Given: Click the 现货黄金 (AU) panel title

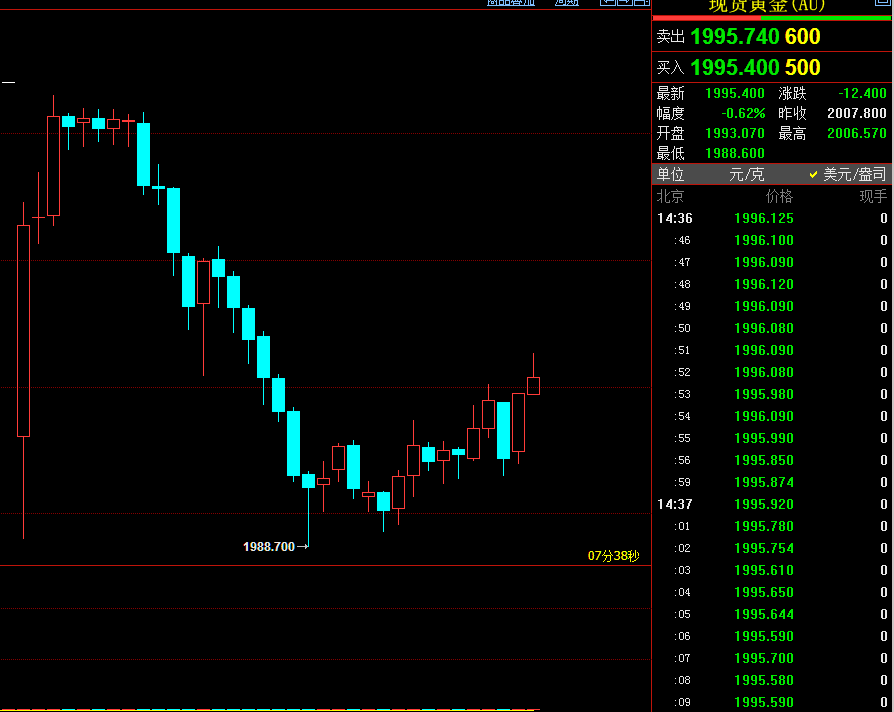Looking at the screenshot, I should pos(766,6).
